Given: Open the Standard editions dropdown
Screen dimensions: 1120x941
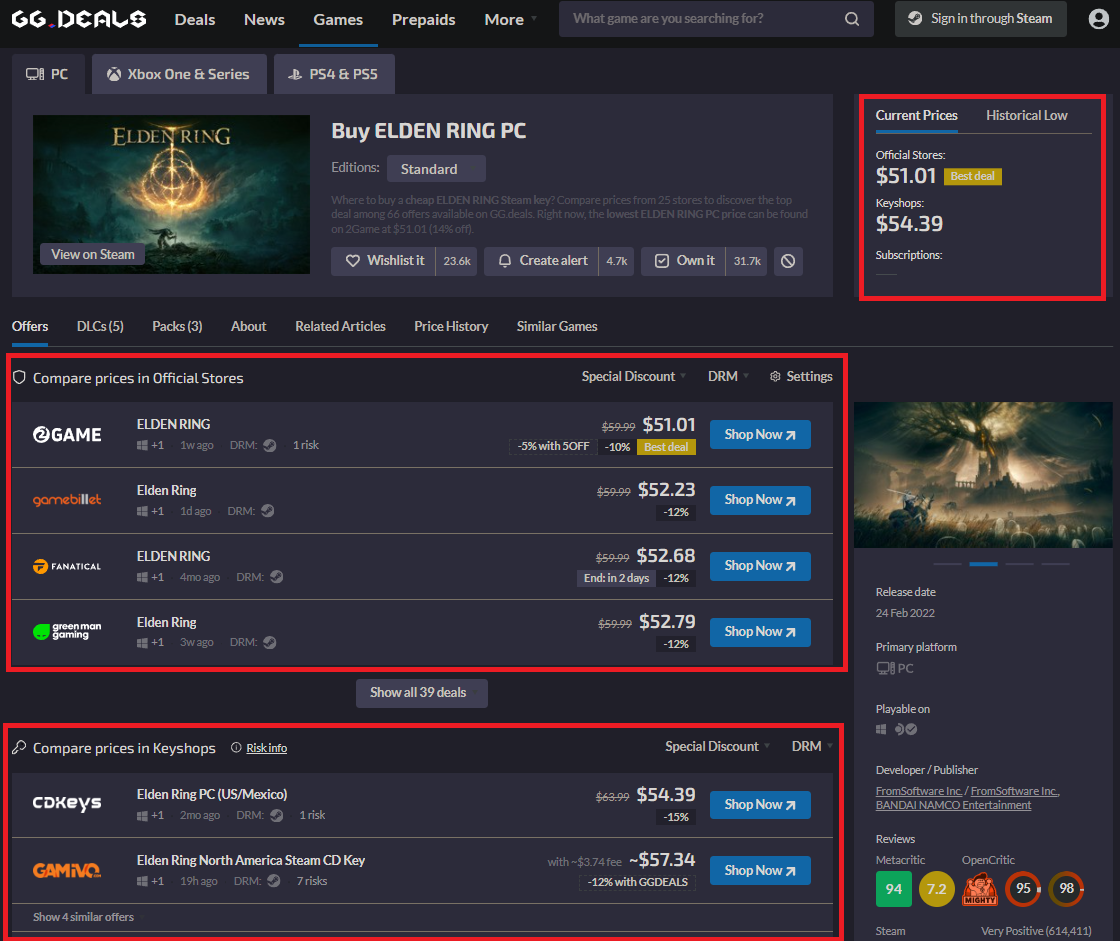Looking at the screenshot, I should [x=436, y=169].
